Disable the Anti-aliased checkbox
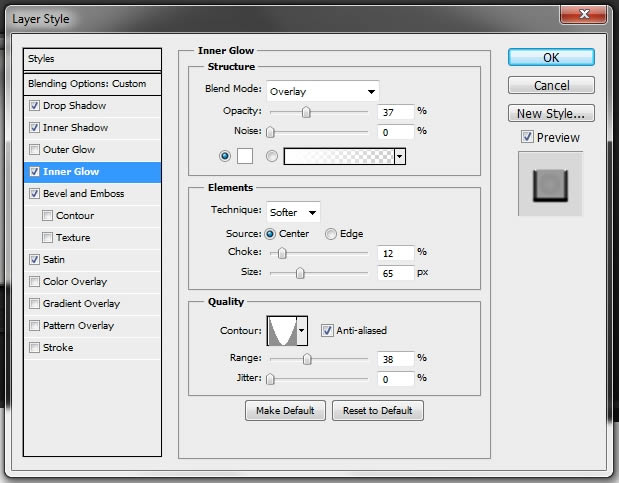The height and width of the screenshot is (483, 619). 327,330
